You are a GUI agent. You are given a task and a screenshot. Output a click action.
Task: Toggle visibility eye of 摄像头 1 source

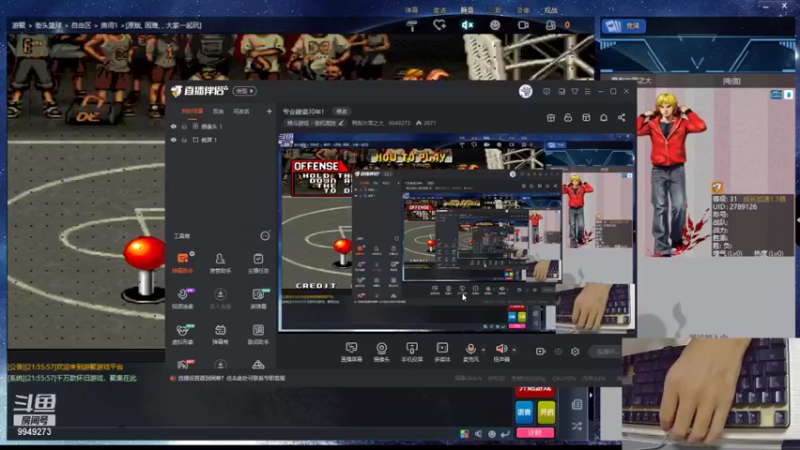(173, 127)
